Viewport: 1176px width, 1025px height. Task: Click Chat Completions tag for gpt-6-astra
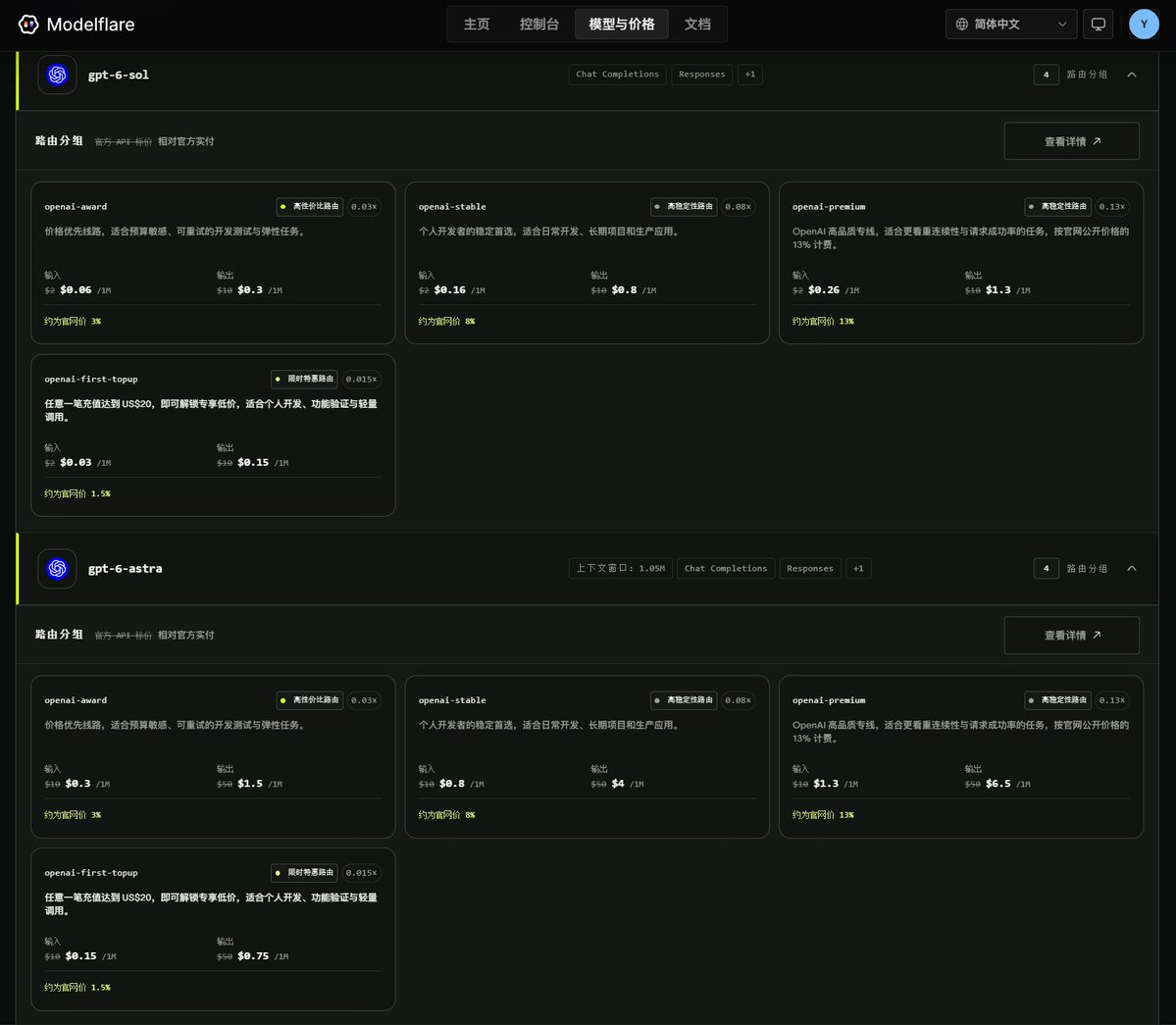pyautogui.click(x=725, y=568)
